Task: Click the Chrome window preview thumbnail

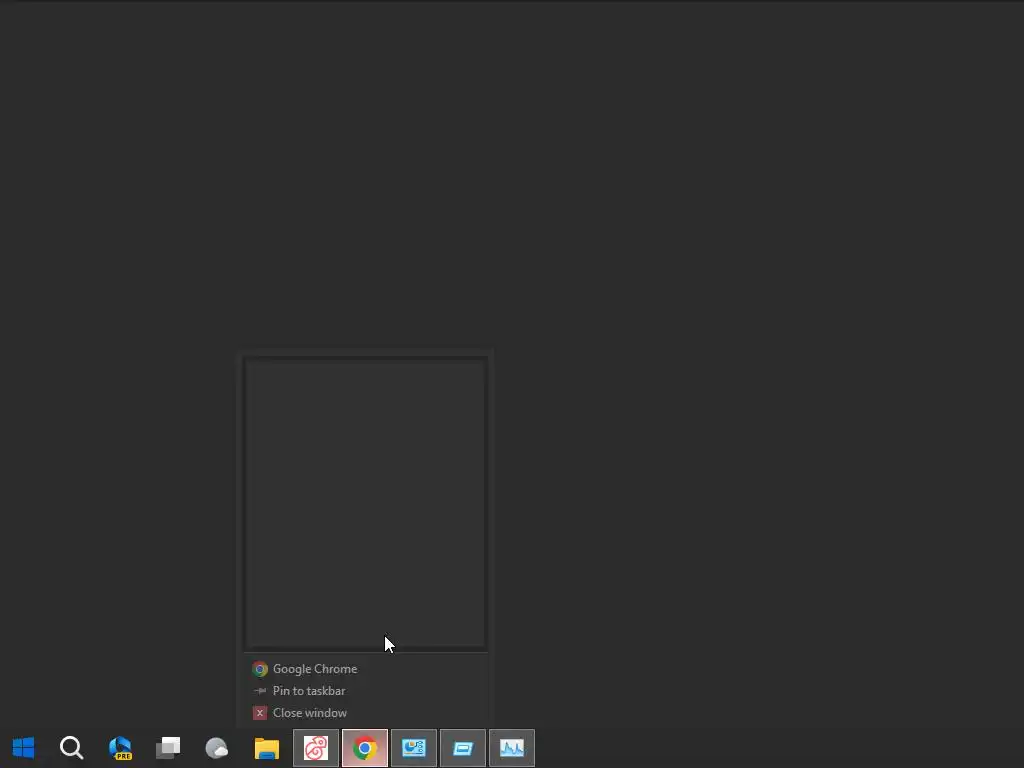Action: [x=366, y=503]
